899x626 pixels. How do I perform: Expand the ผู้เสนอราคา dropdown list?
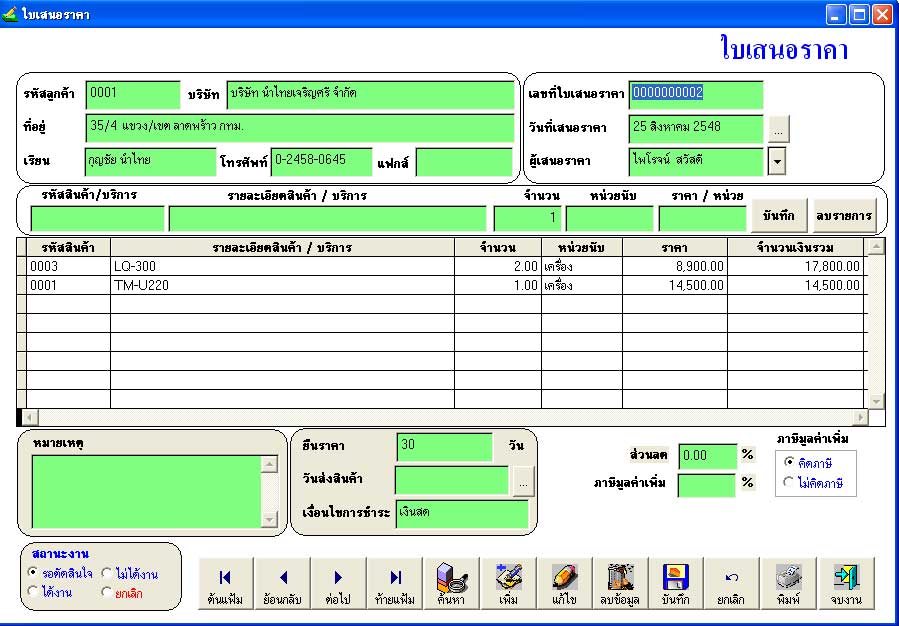pos(776,161)
